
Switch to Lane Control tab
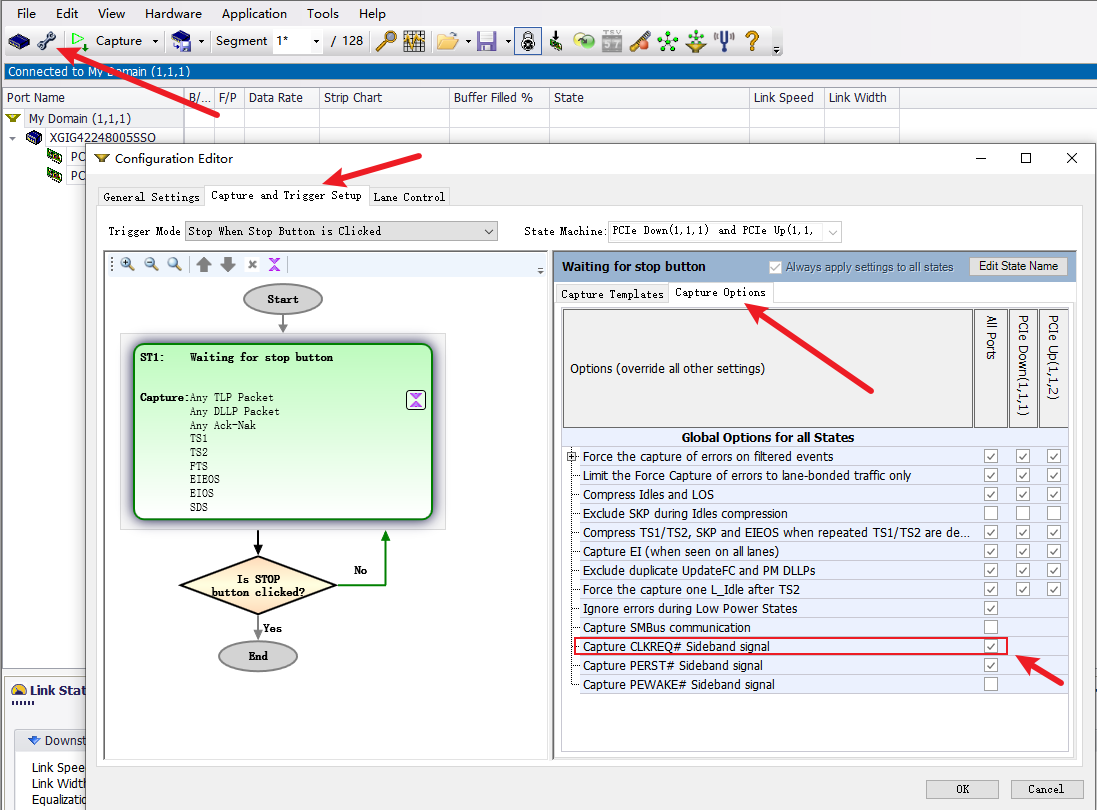tap(409, 197)
